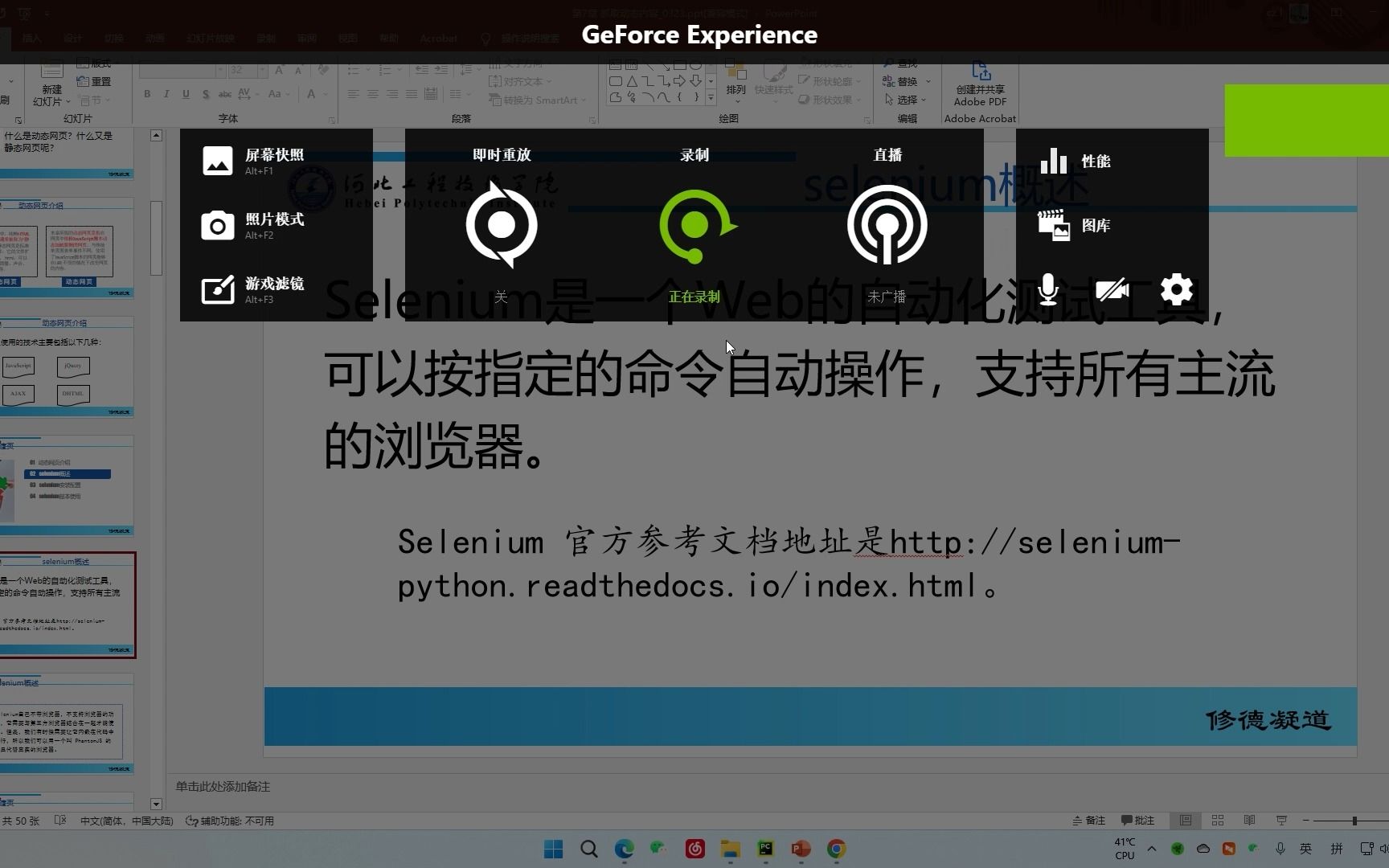The width and height of the screenshot is (1389, 868).
Task: Open 对齐文本 align text dropdown
Action: click(x=520, y=82)
